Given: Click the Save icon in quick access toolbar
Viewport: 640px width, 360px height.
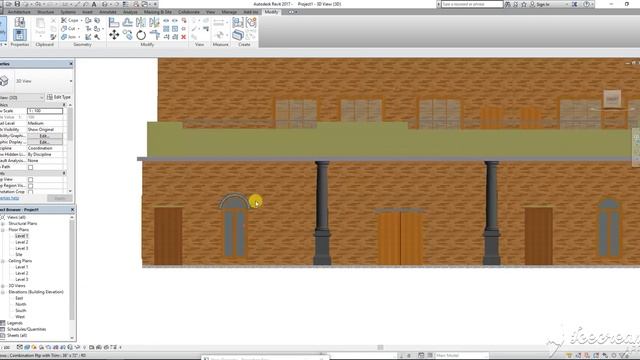Looking at the screenshot, I should pyautogui.click(x=17, y=4).
